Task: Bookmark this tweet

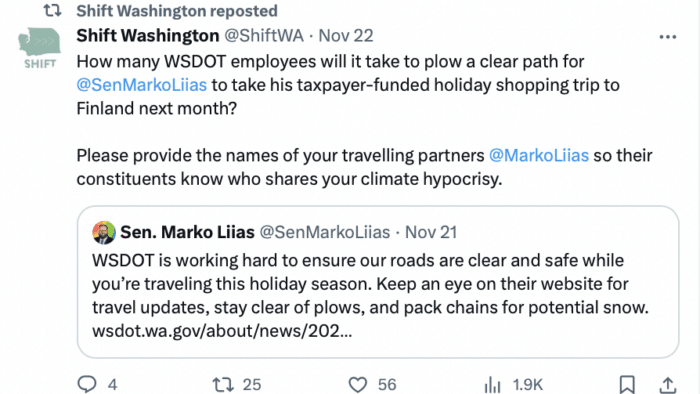Action: (x=627, y=384)
